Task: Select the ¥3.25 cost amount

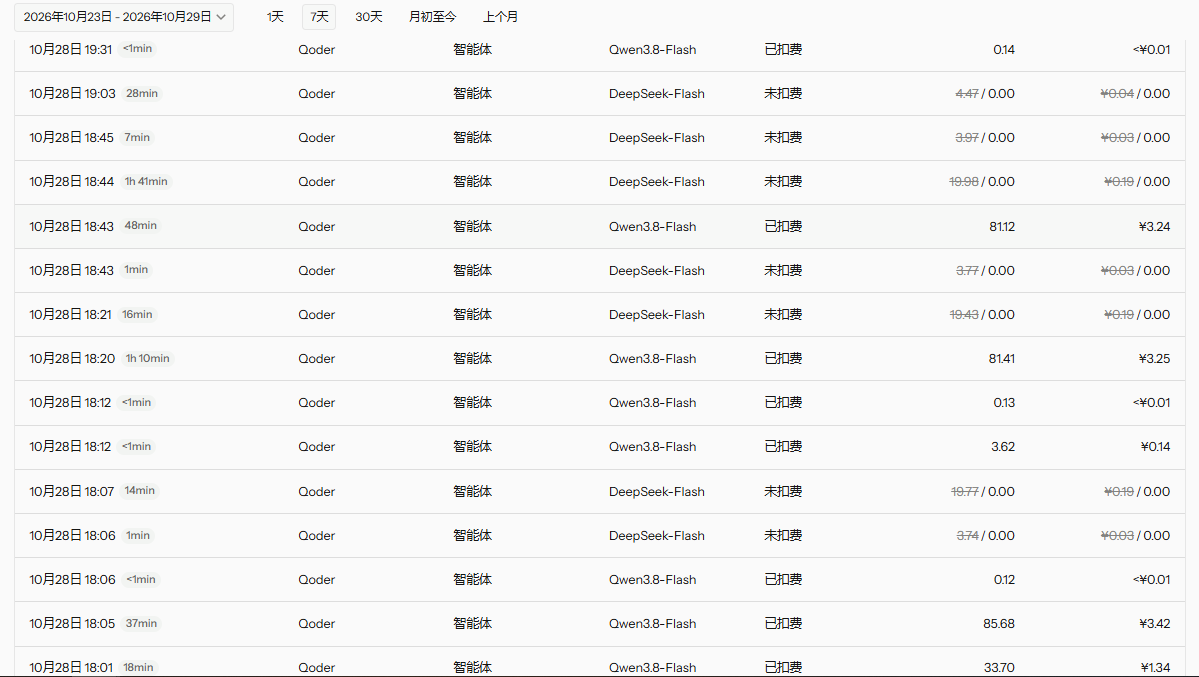Action: [x=1154, y=359]
